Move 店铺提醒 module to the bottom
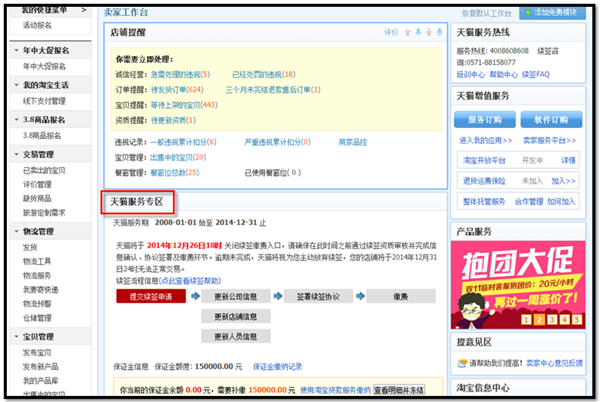Viewport: 600px width, 402px height. tap(439, 33)
